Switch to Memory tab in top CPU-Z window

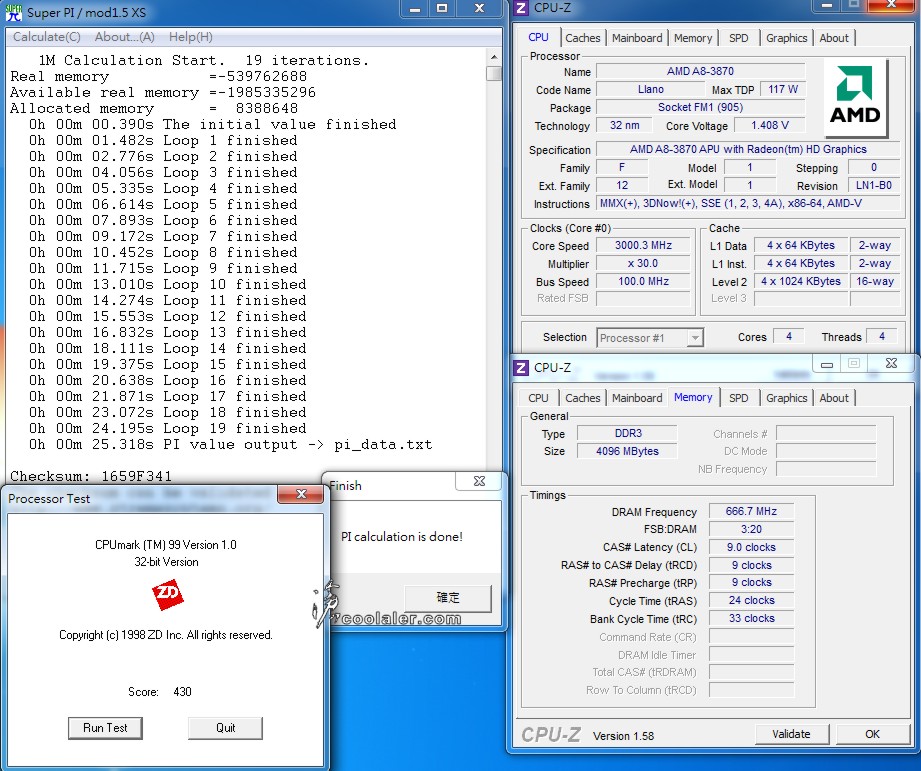[693, 38]
